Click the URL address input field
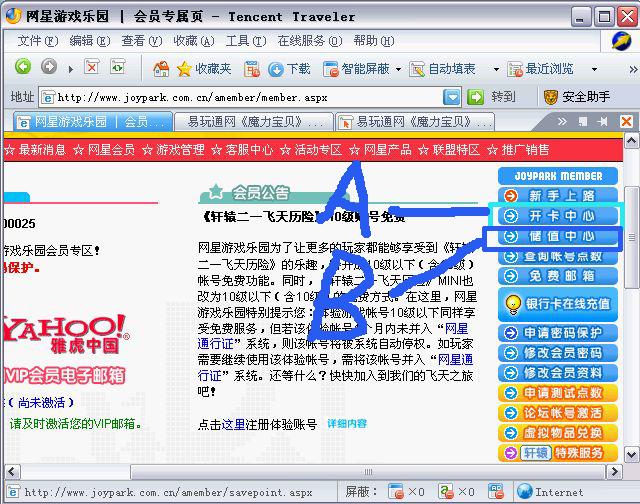640x504 pixels. click(249, 98)
